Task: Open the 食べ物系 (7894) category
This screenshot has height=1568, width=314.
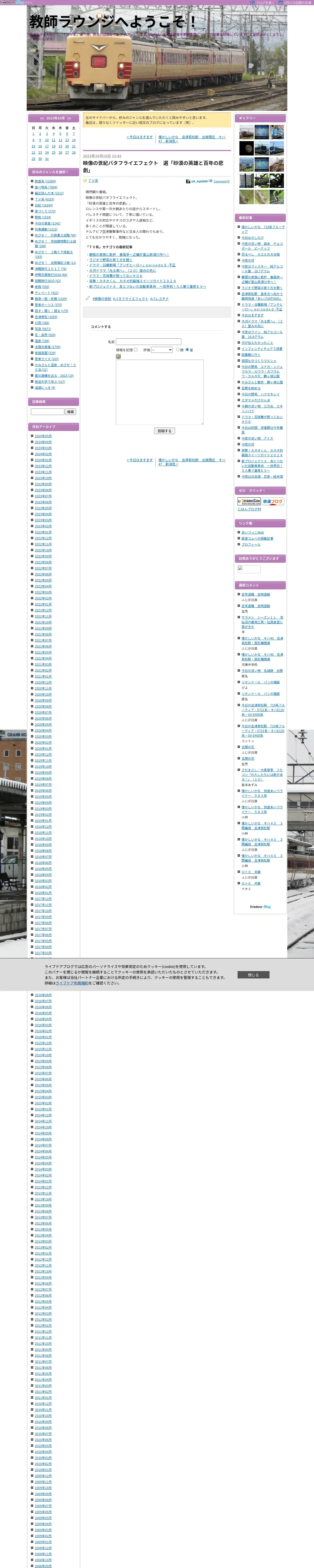Action: (x=46, y=187)
